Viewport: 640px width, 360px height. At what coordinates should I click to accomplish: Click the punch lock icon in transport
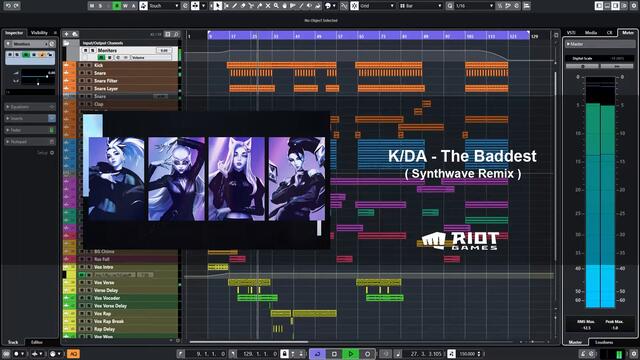point(285,354)
